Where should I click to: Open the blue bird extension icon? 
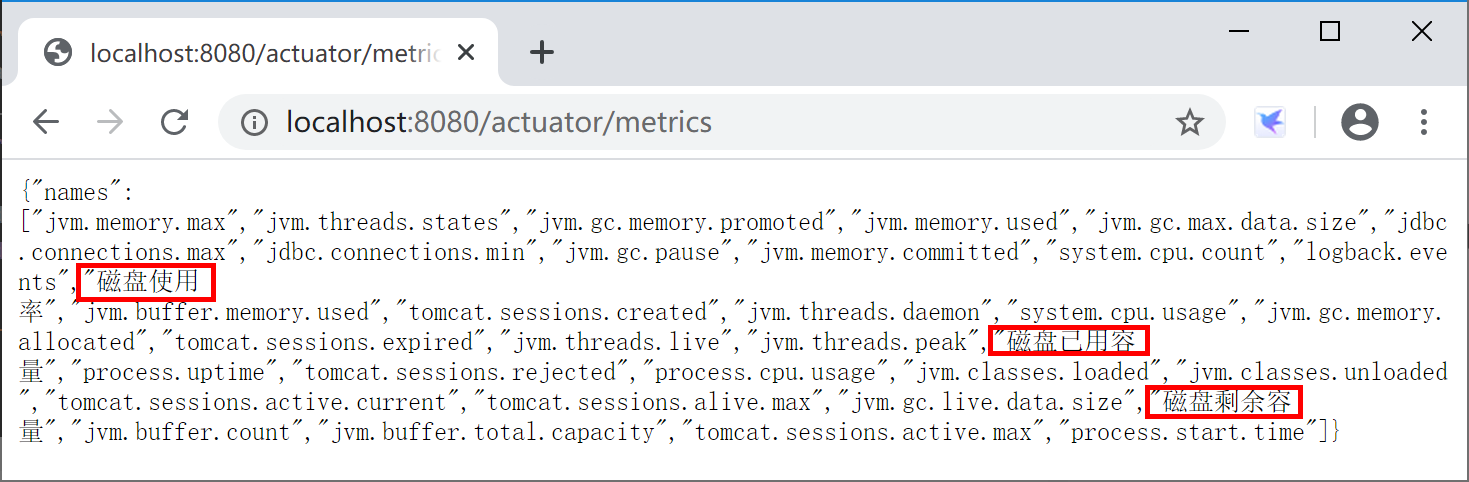pyautogui.click(x=1270, y=123)
